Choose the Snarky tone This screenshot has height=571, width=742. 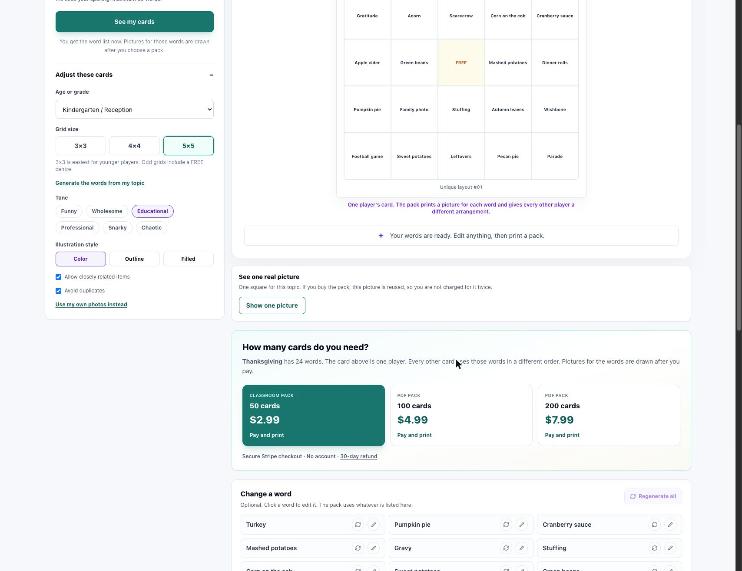[x=117, y=228]
